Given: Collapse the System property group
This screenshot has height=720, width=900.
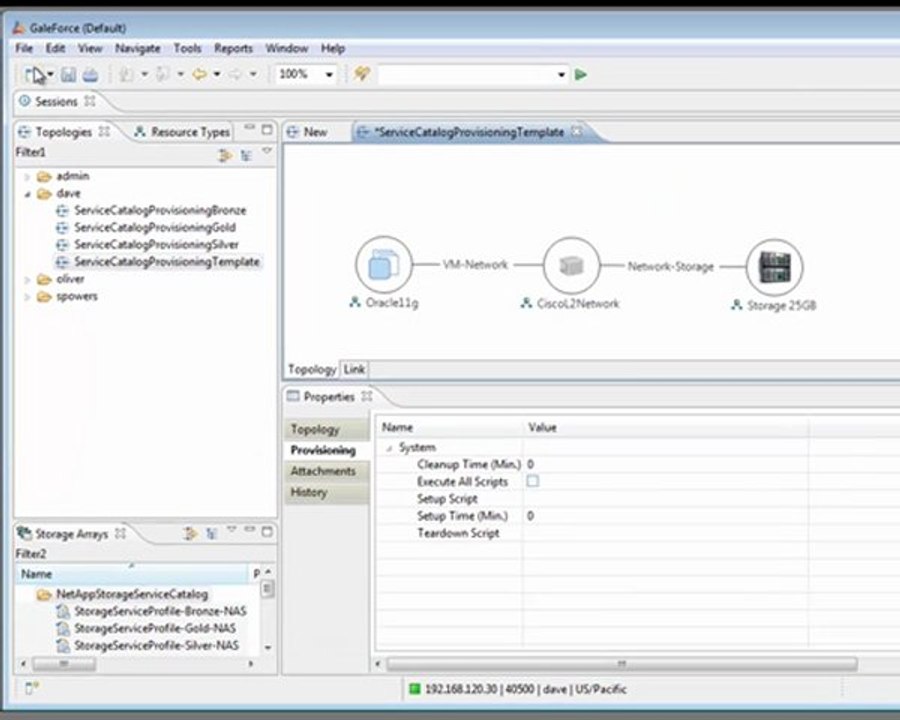Looking at the screenshot, I should (x=389, y=448).
